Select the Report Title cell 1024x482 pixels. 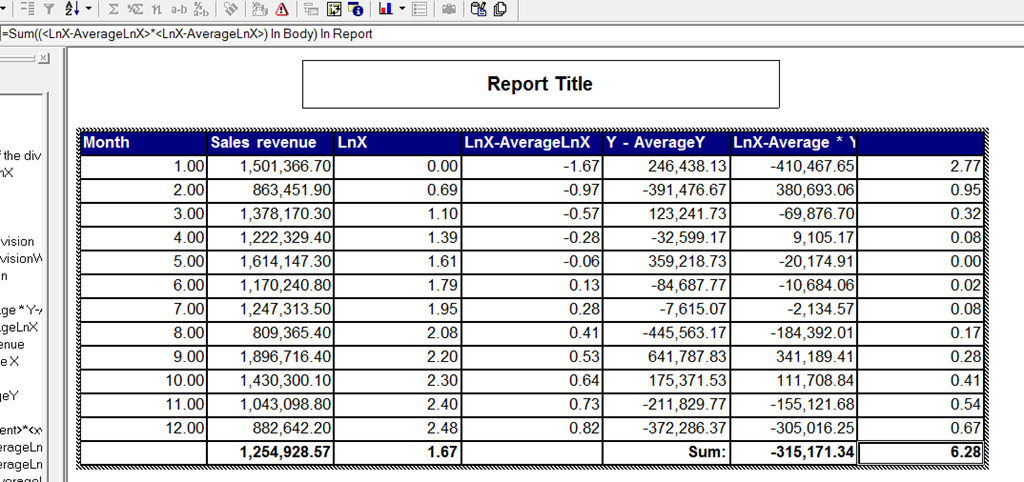click(541, 84)
